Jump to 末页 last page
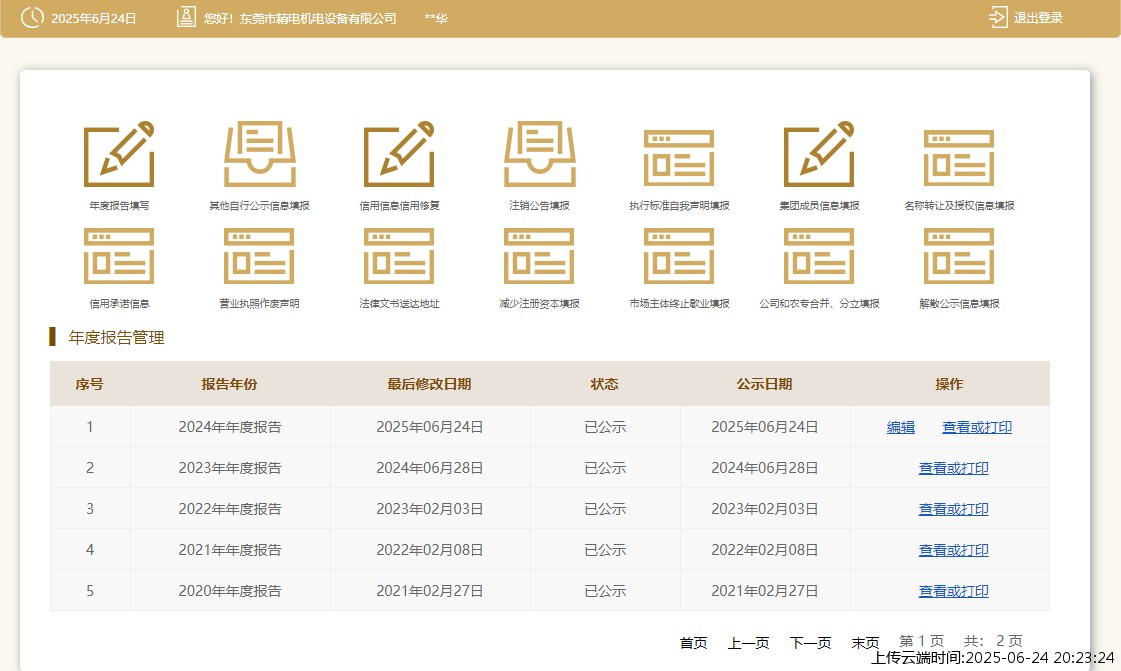The image size is (1121, 671). pyautogui.click(x=865, y=643)
